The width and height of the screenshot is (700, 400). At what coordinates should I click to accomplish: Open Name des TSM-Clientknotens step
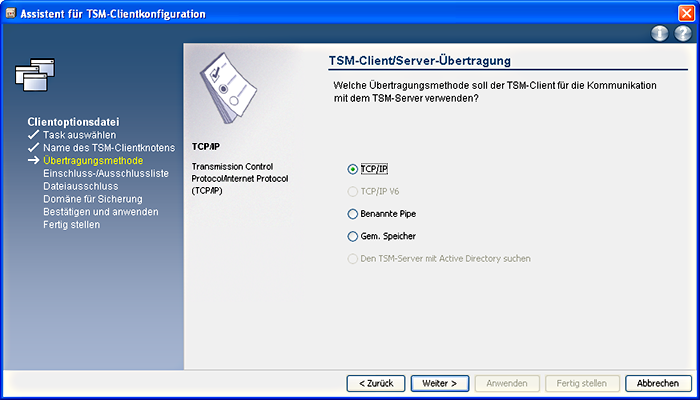coord(101,147)
